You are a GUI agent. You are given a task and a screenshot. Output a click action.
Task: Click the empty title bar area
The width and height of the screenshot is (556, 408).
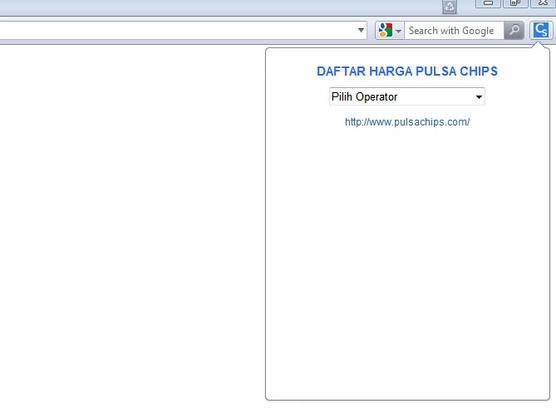click(x=220, y=7)
